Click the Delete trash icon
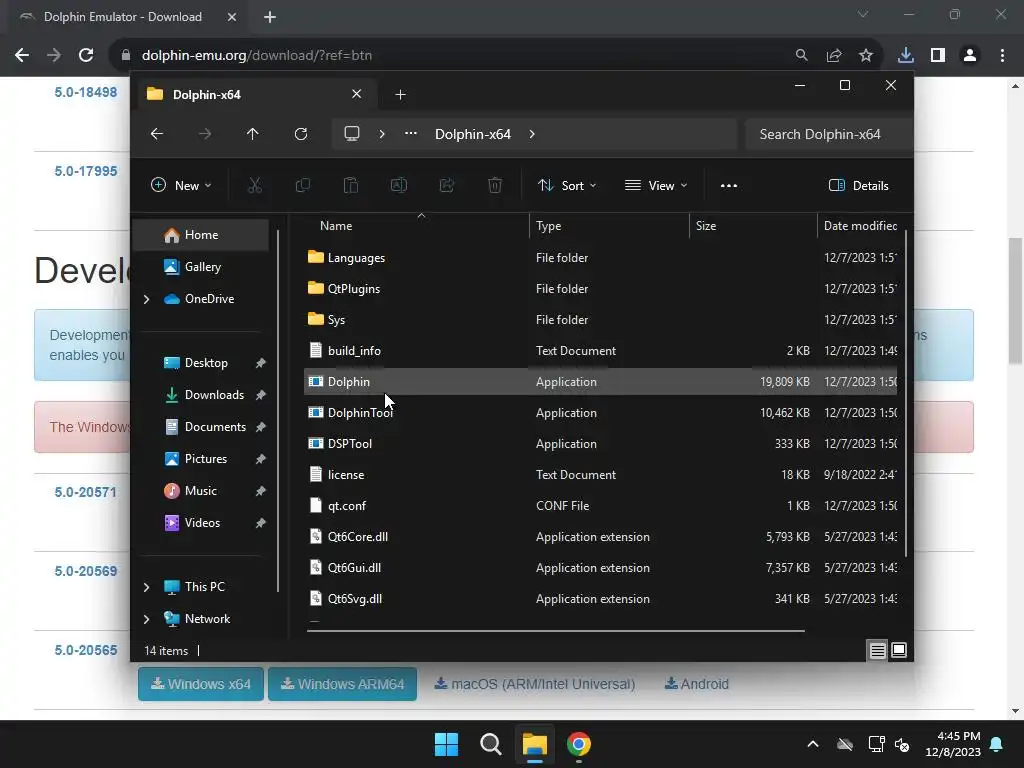 (495, 185)
